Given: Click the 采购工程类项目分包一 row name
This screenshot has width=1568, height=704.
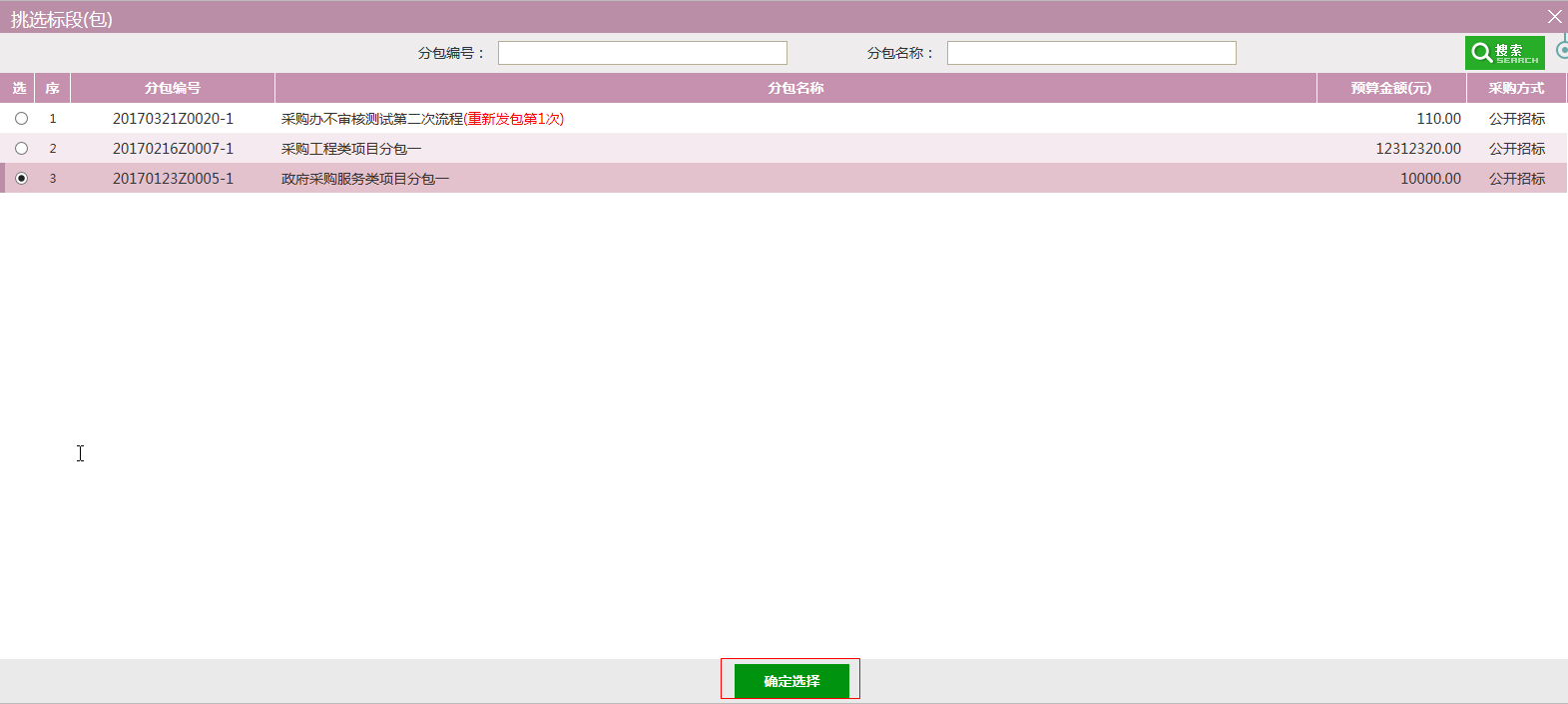Looking at the screenshot, I should pyautogui.click(x=351, y=149).
